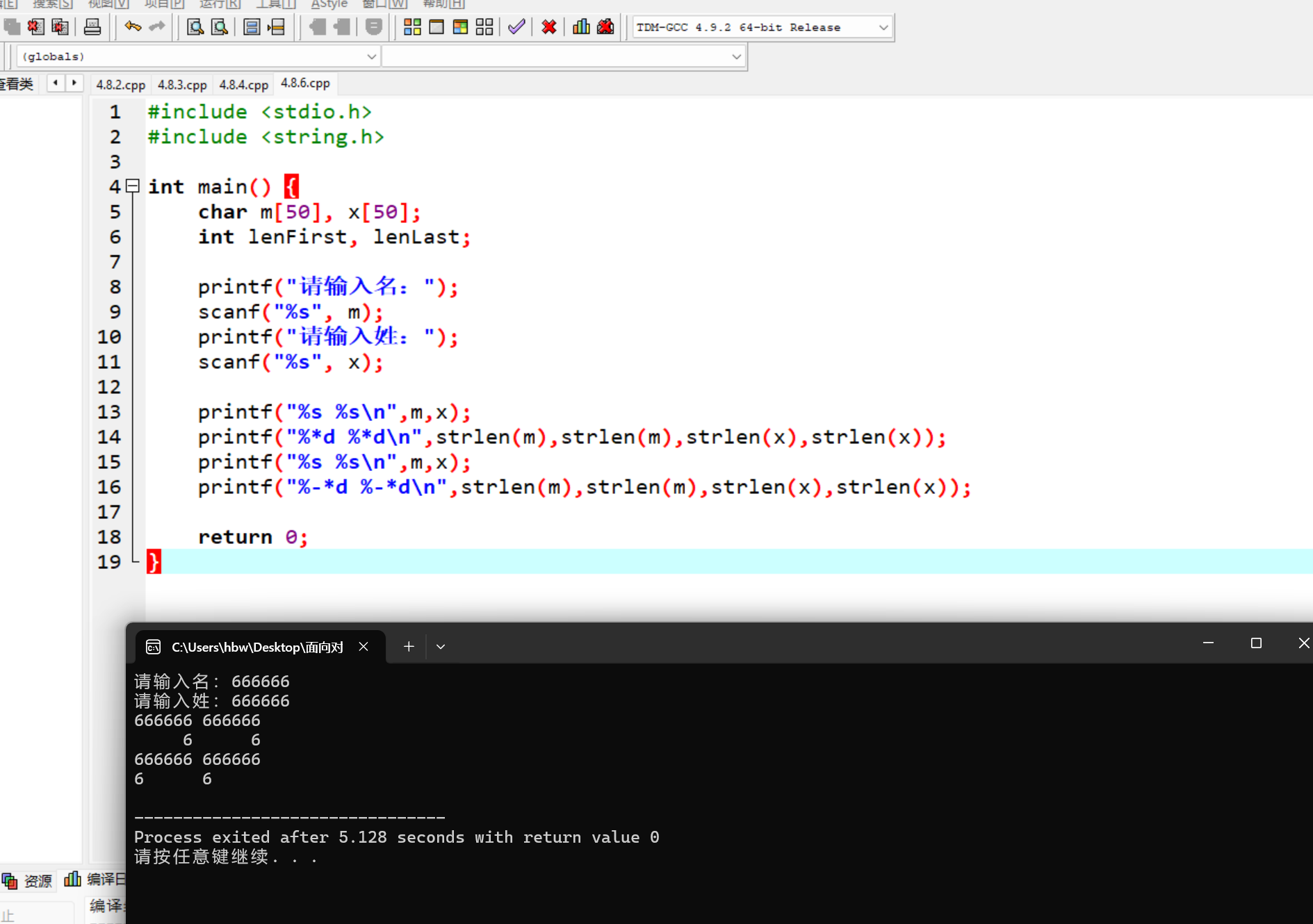Viewport: 1313px width, 924px height.
Task: Switch to the 4.8.2.cpp tab
Action: click(121, 85)
